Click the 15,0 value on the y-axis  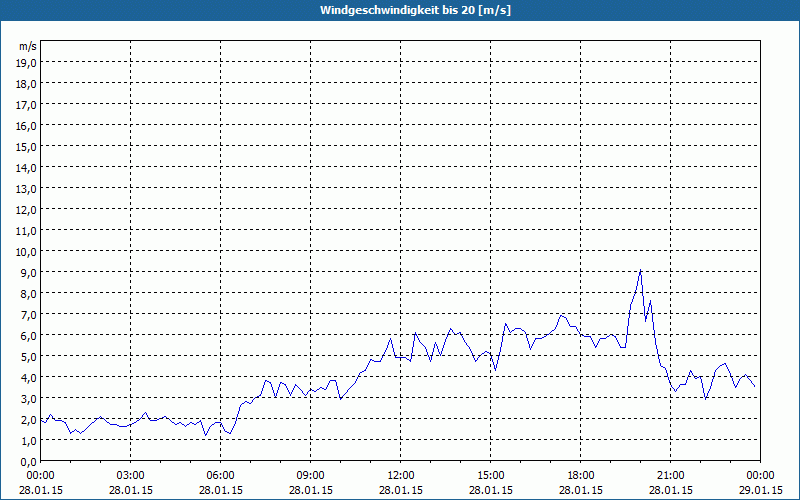[x=27, y=146]
